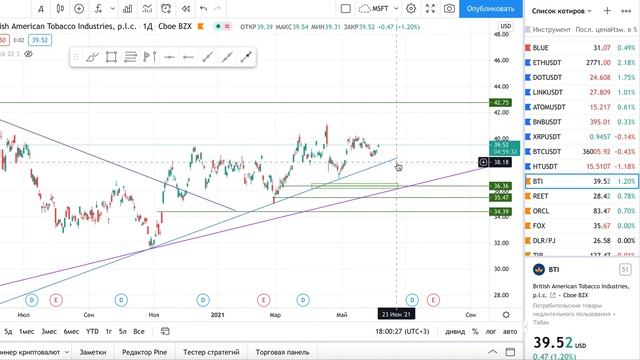Click the compare or add symbol plus icon
Screen dimensions: 640x360
click(x=79, y=9)
